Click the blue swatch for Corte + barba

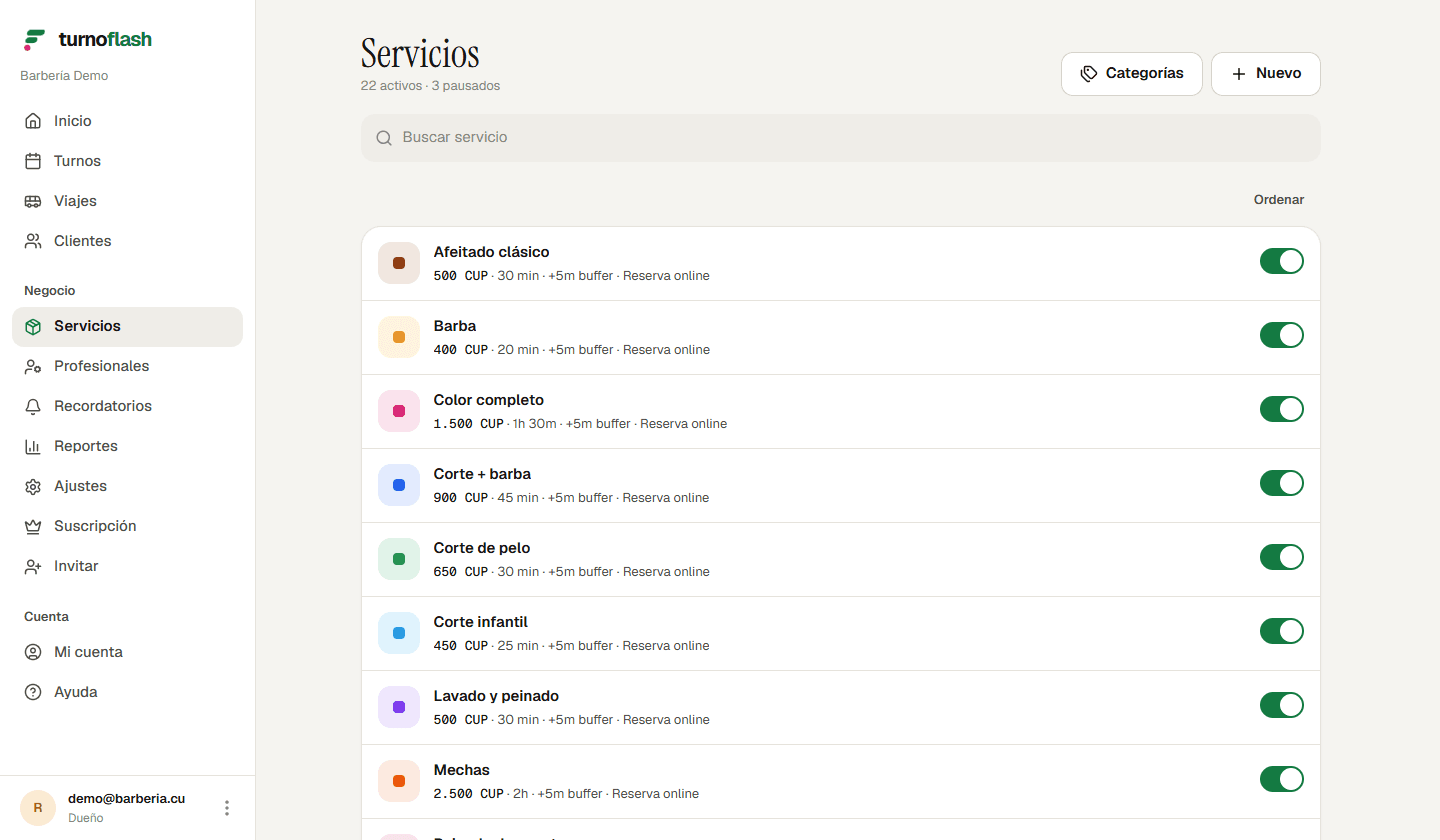(399, 485)
